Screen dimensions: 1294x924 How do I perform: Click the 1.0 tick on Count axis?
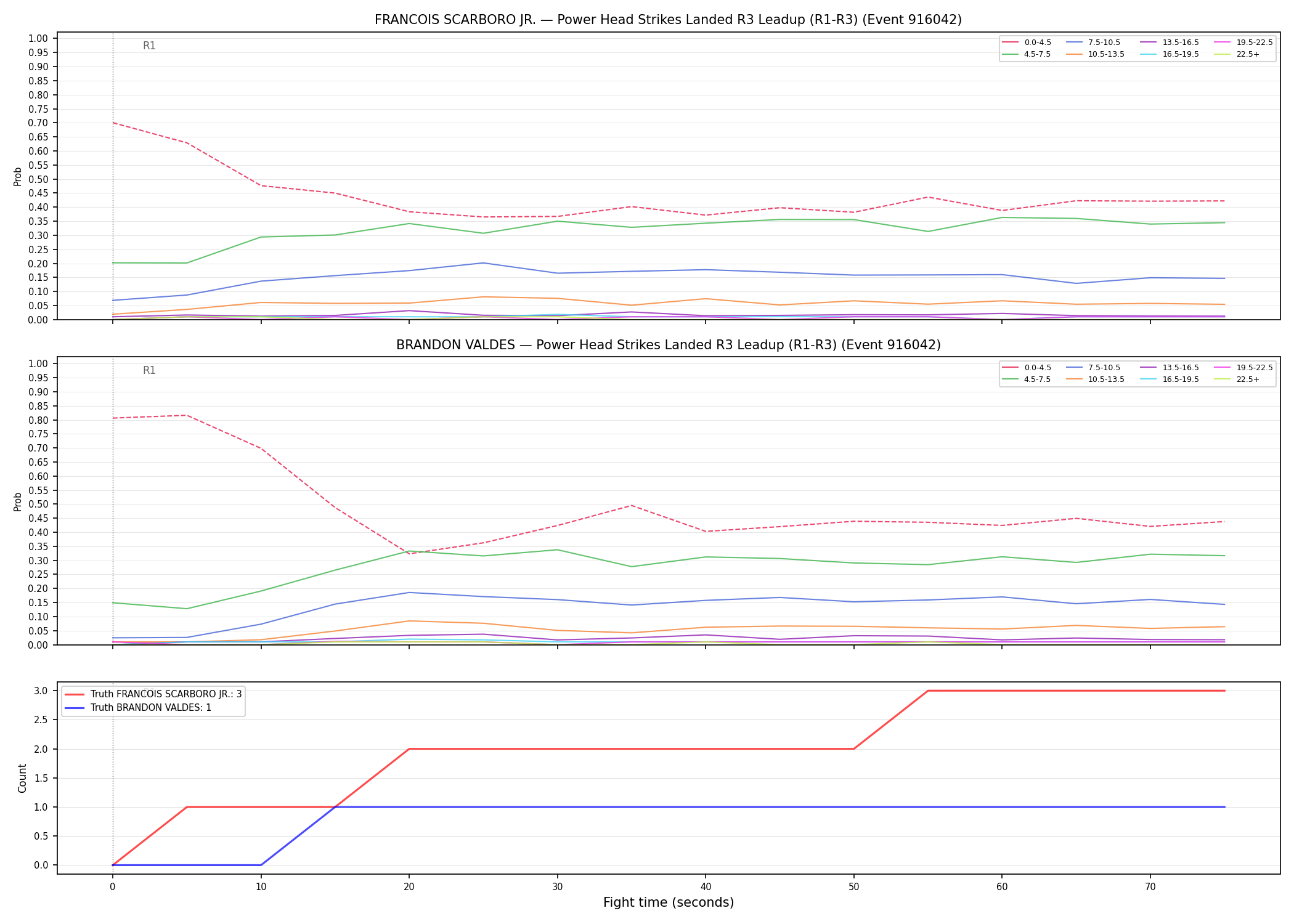click(41, 807)
